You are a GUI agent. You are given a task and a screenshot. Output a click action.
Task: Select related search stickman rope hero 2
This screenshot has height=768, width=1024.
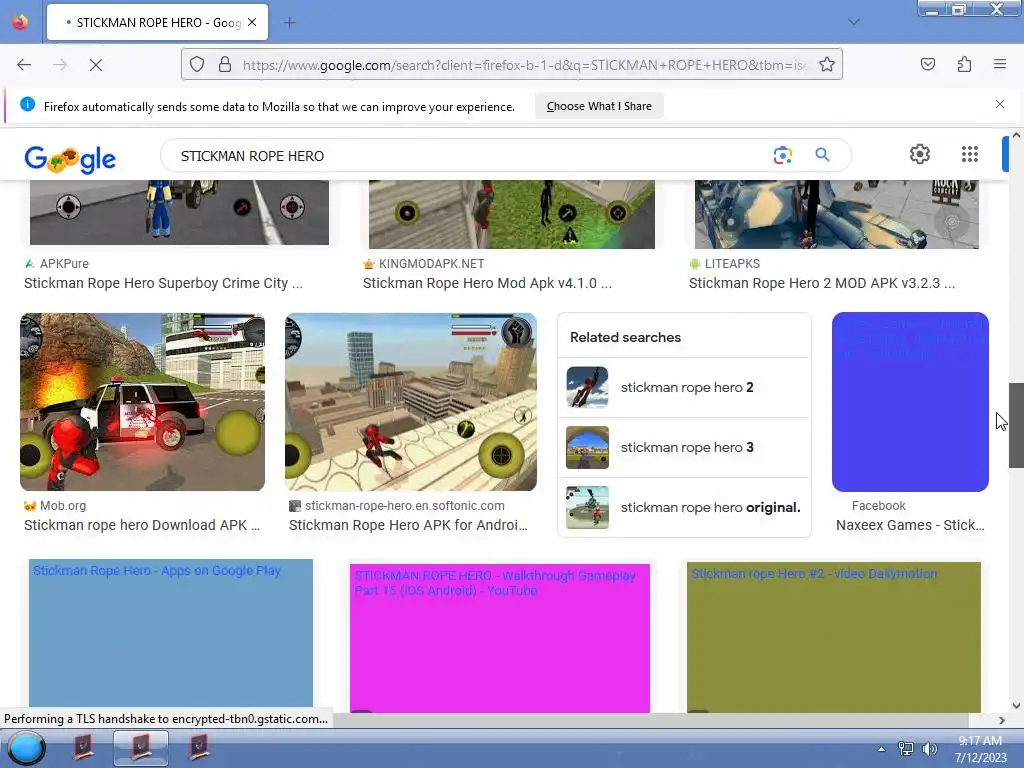click(684, 387)
